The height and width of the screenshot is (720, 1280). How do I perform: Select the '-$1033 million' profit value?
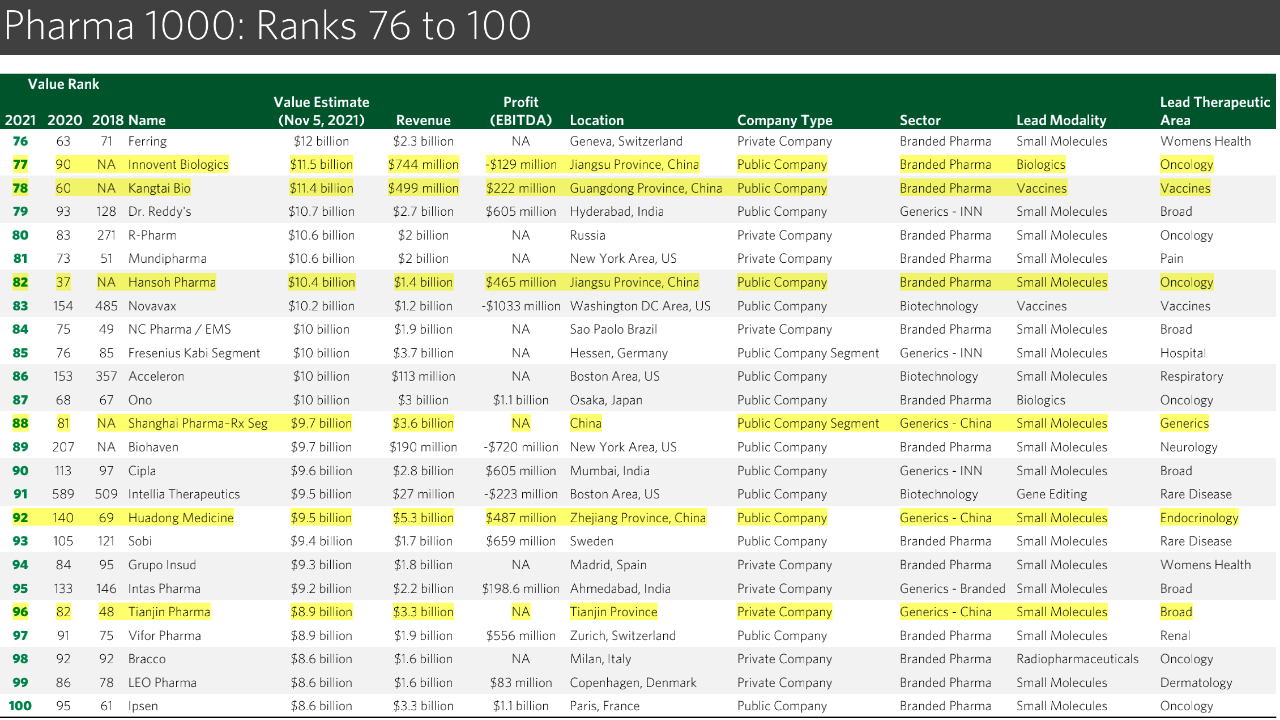pyautogui.click(x=520, y=306)
